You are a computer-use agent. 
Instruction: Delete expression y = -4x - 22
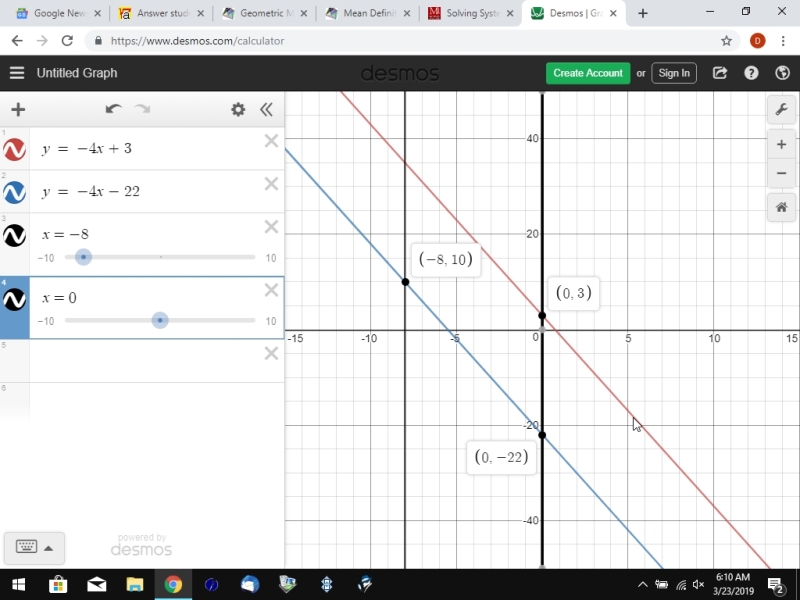[x=271, y=184]
